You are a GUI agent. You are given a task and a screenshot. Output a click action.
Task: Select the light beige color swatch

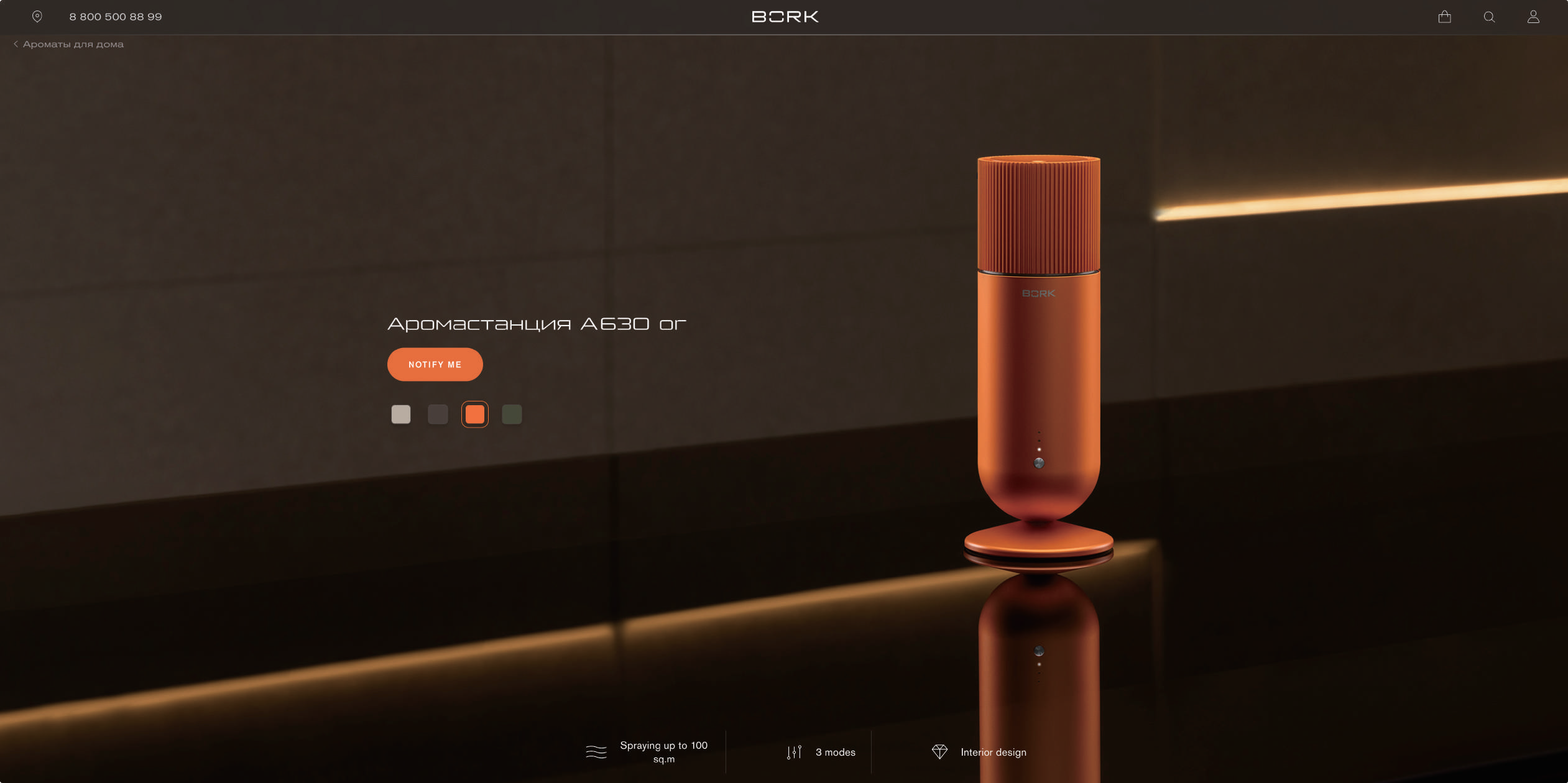point(401,414)
